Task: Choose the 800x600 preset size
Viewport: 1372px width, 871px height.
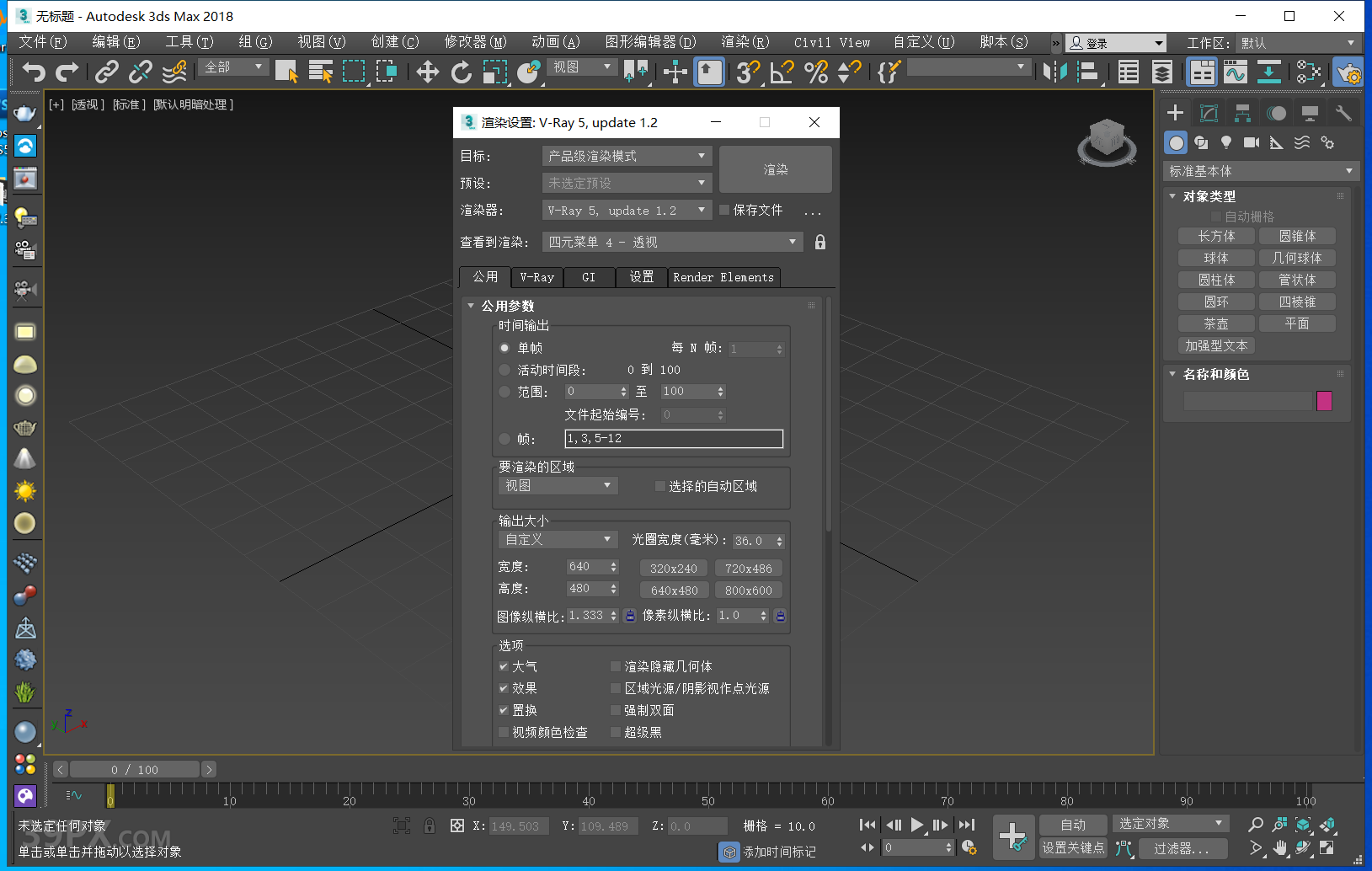Action: click(749, 590)
